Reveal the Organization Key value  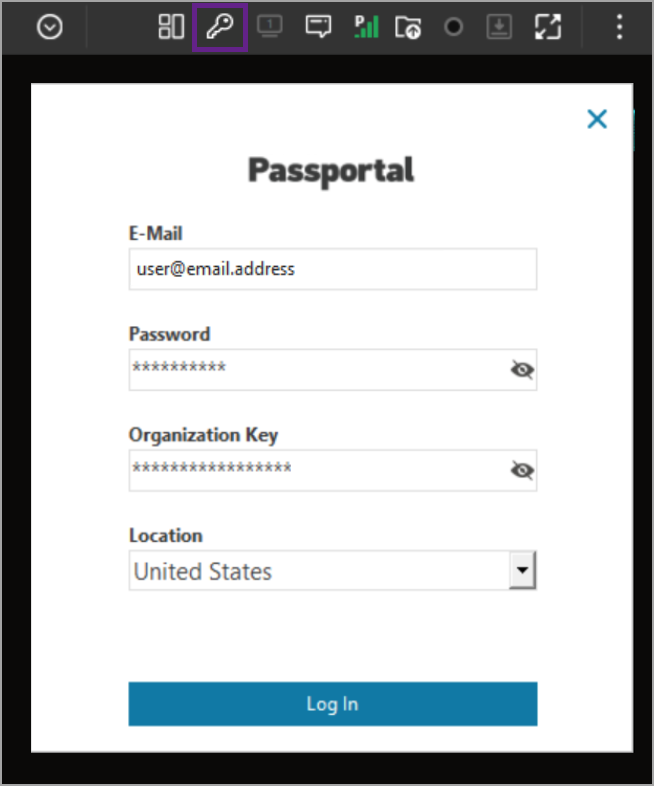521,470
